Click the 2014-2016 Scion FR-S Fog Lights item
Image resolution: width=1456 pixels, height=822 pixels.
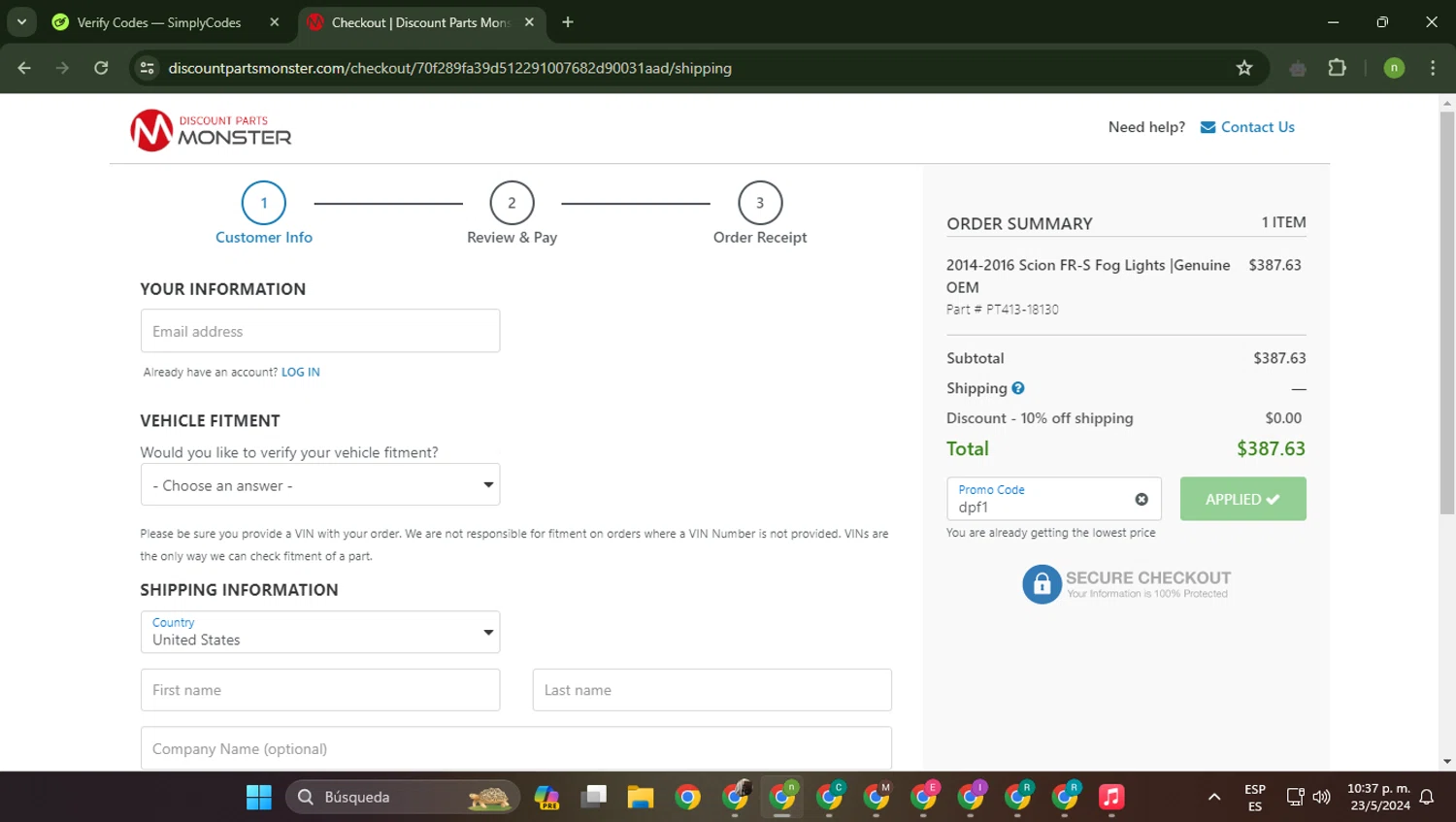coord(1088,276)
